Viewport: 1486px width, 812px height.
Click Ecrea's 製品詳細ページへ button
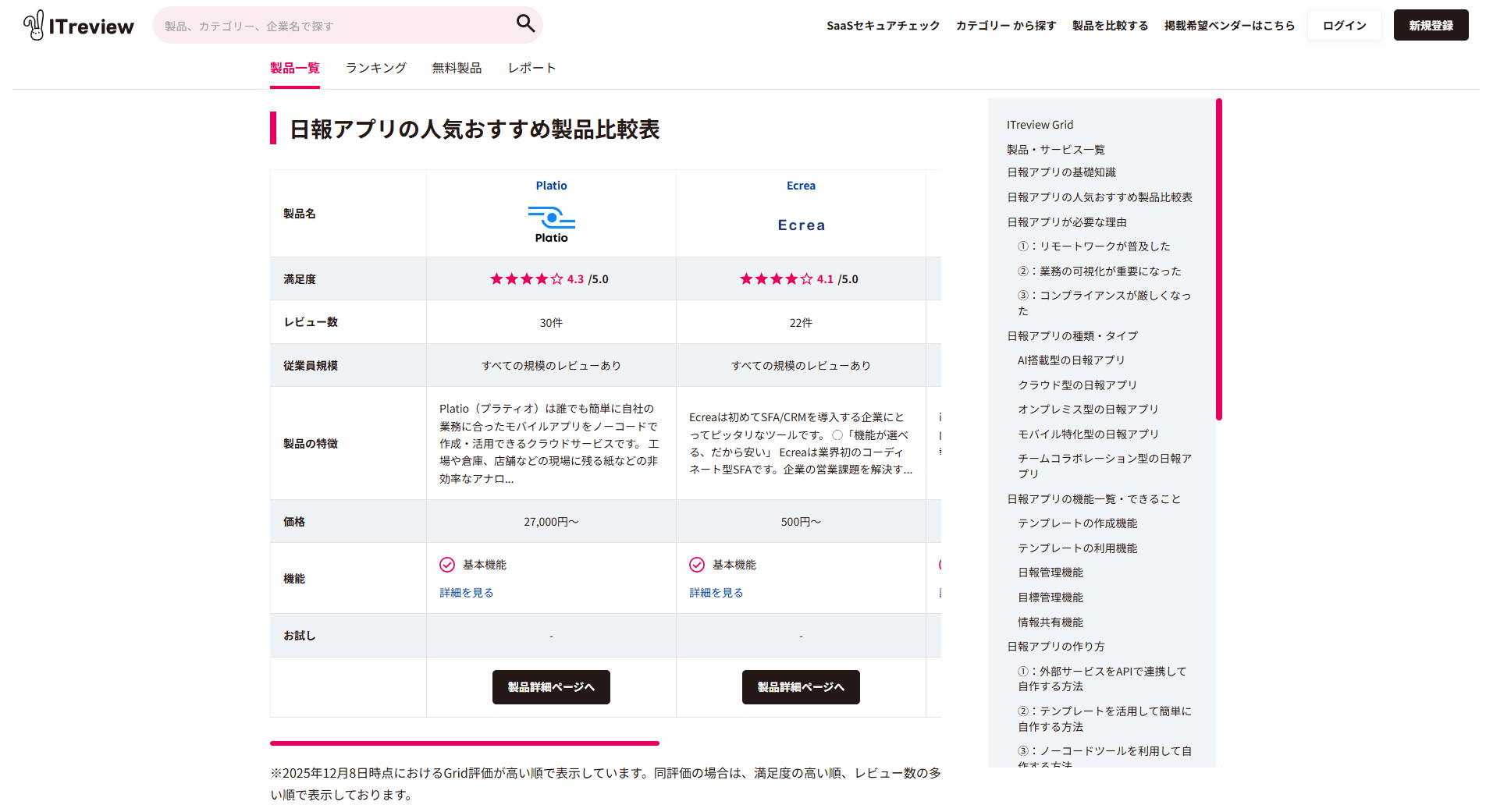tap(801, 687)
